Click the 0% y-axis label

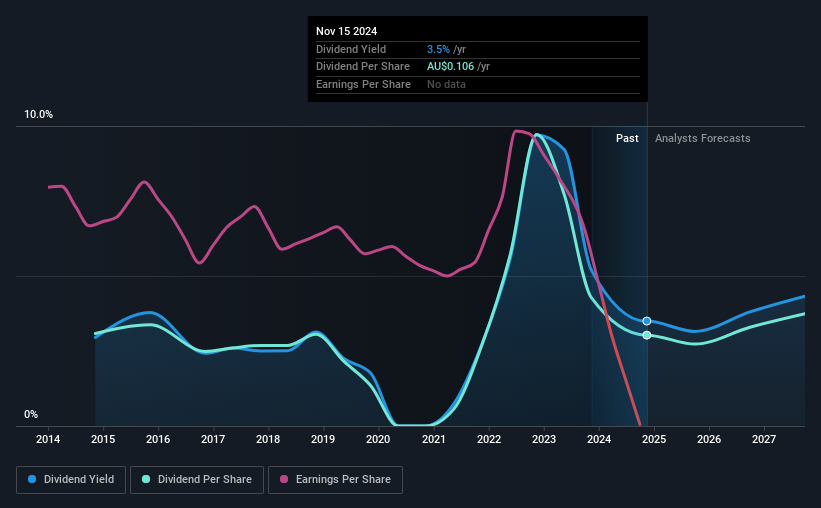31,414
